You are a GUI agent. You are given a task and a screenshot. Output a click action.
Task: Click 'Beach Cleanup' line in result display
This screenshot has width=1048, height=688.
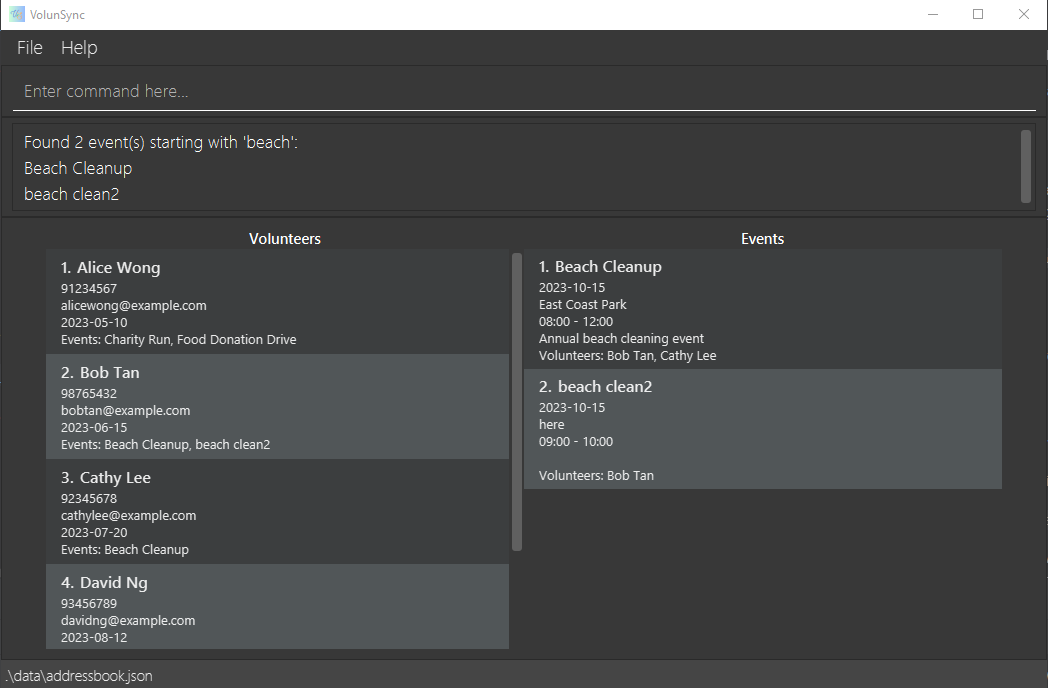pos(78,168)
